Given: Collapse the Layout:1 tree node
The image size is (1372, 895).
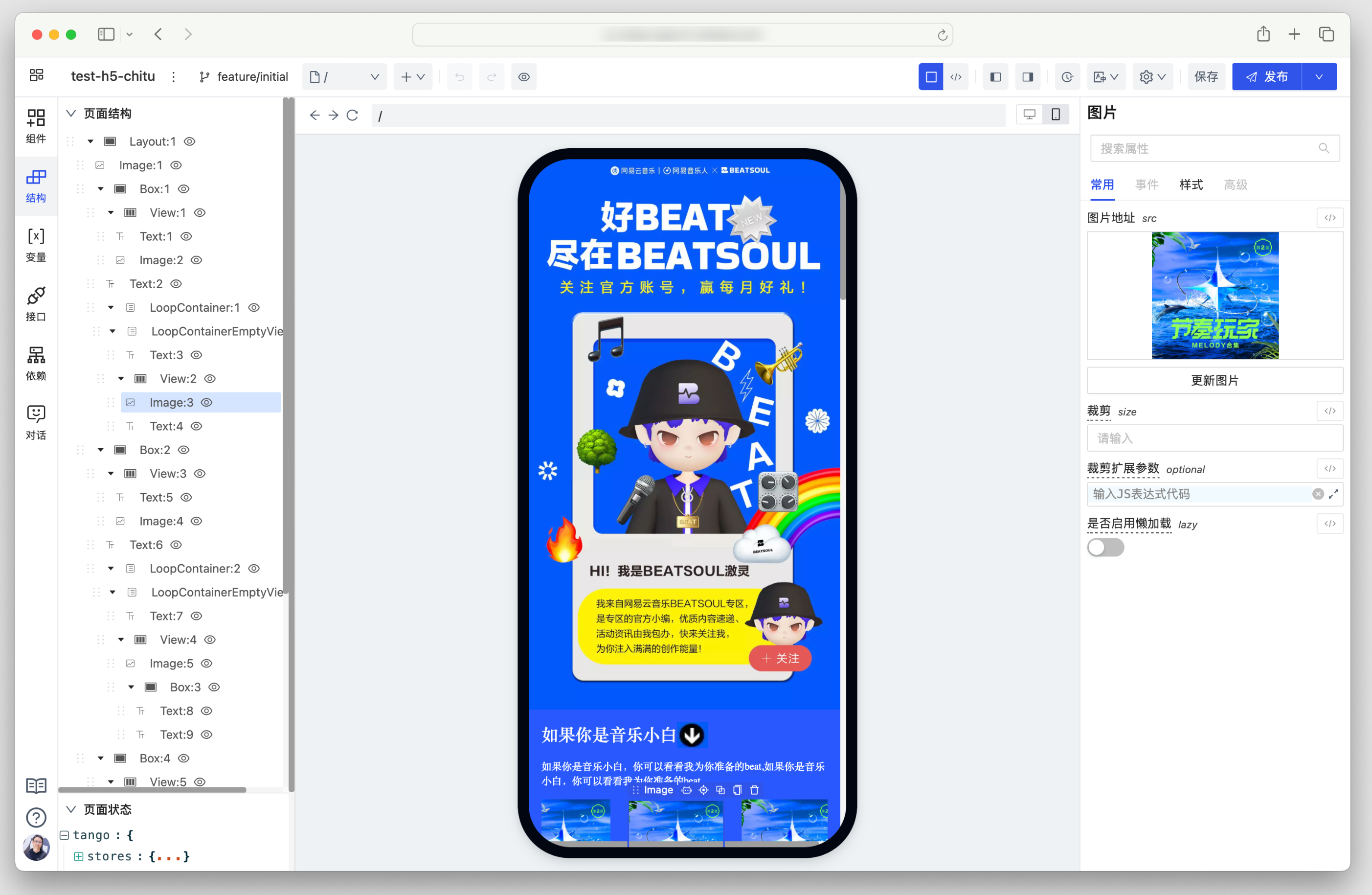Looking at the screenshot, I should (x=90, y=141).
